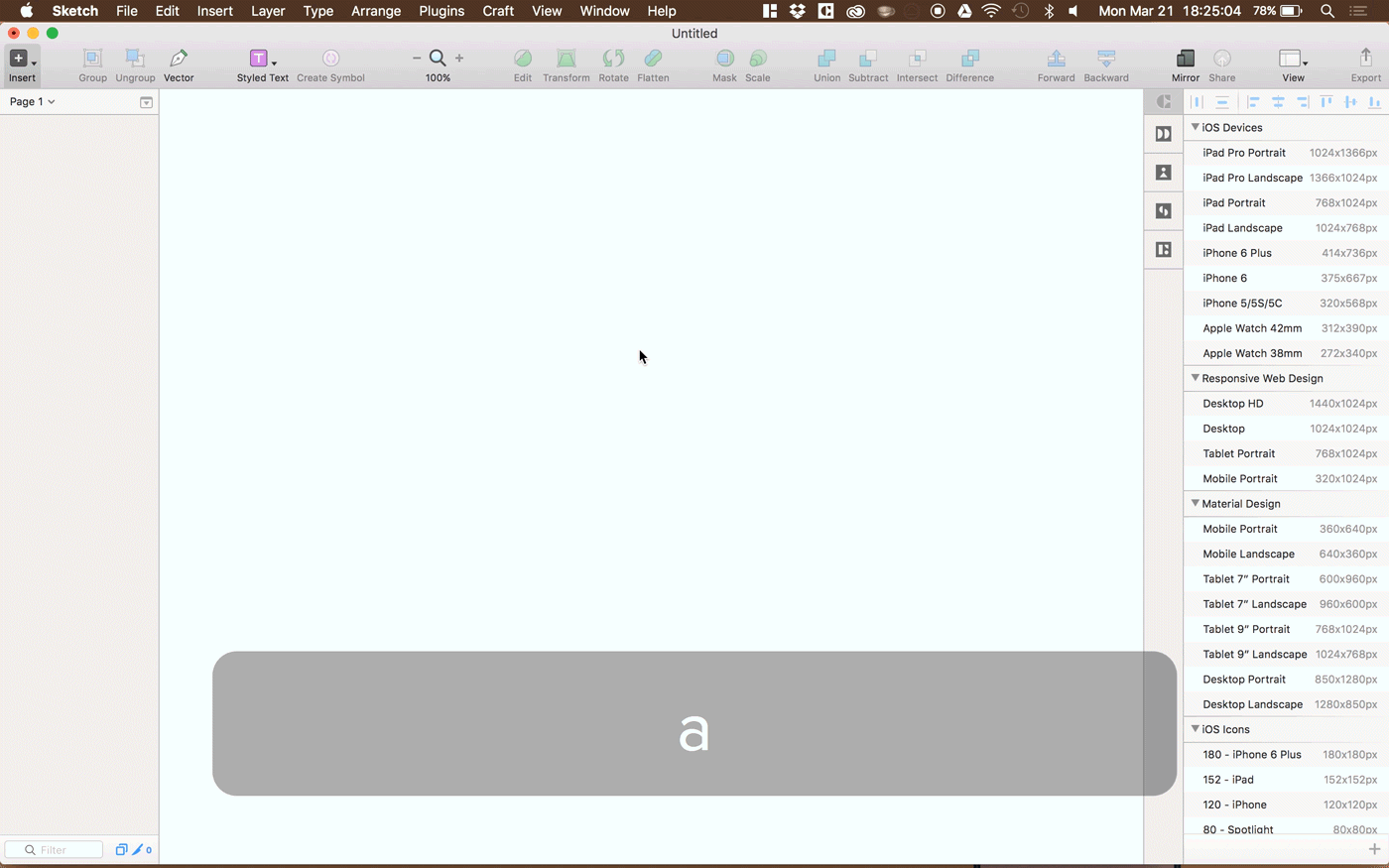This screenshot has height=868, width=1389.
Task: Open the Arrange menu
Action: (376, 11)
